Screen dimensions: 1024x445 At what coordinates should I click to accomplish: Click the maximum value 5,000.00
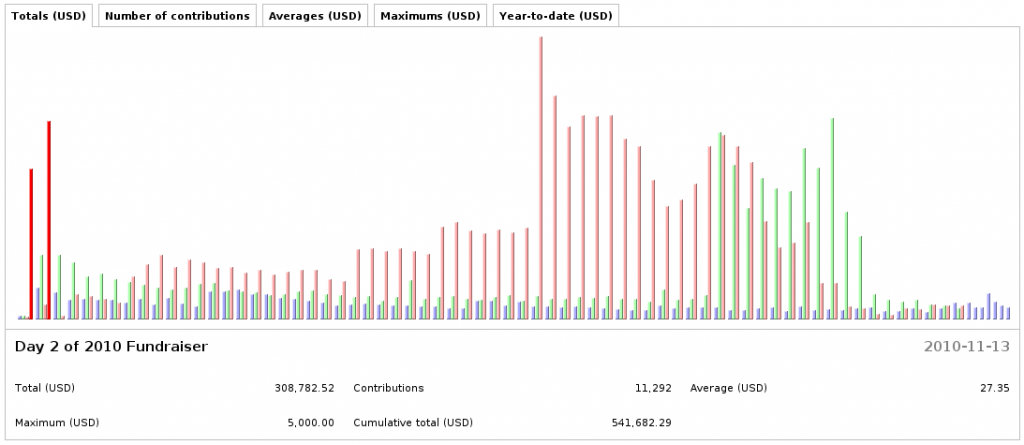pos(310,422)
